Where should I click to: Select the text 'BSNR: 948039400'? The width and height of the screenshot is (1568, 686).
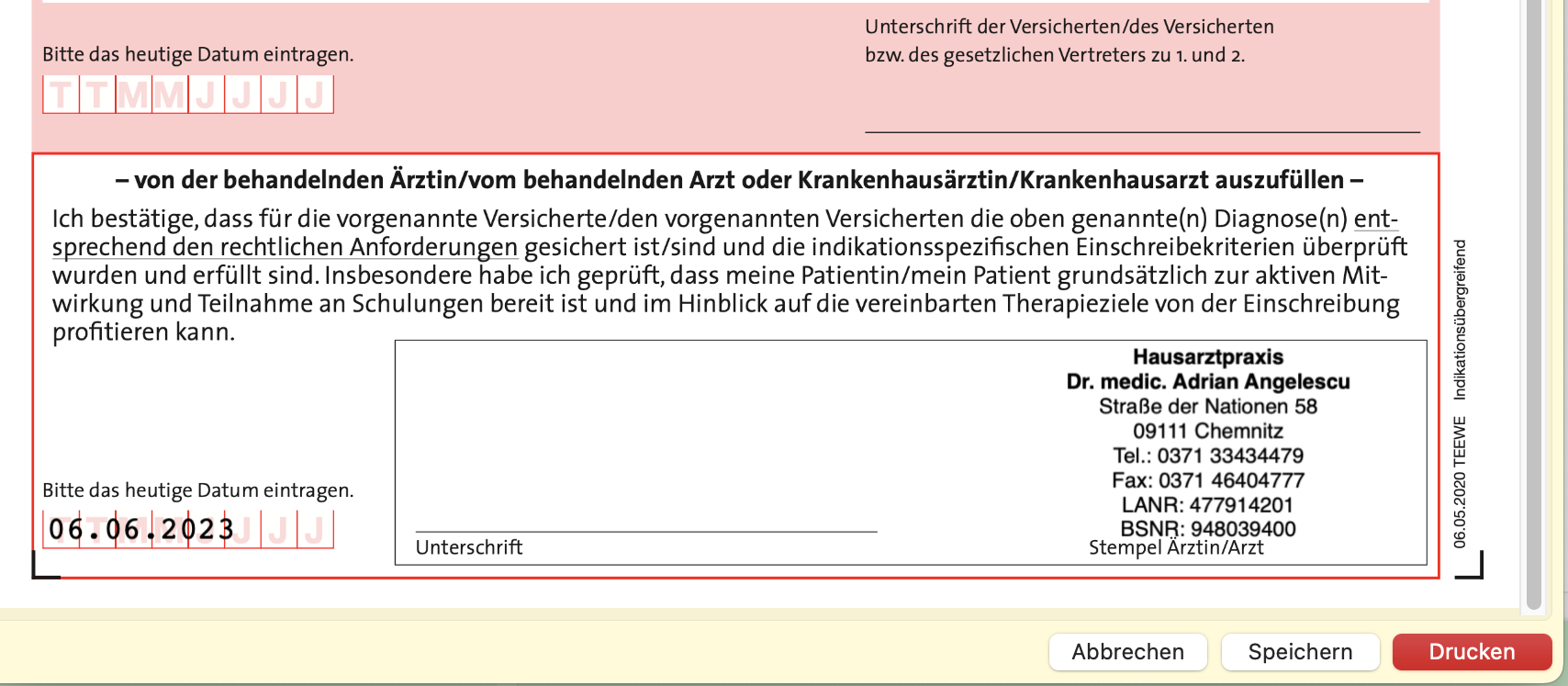[1208, 529]
